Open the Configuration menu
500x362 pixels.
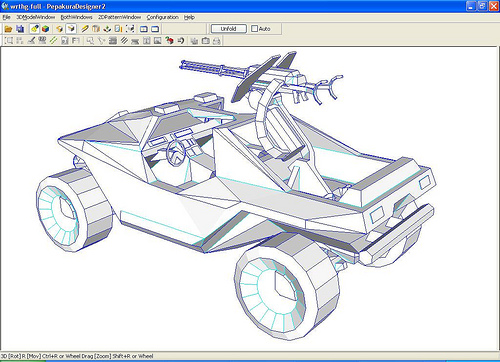click(x=163, y=17)
